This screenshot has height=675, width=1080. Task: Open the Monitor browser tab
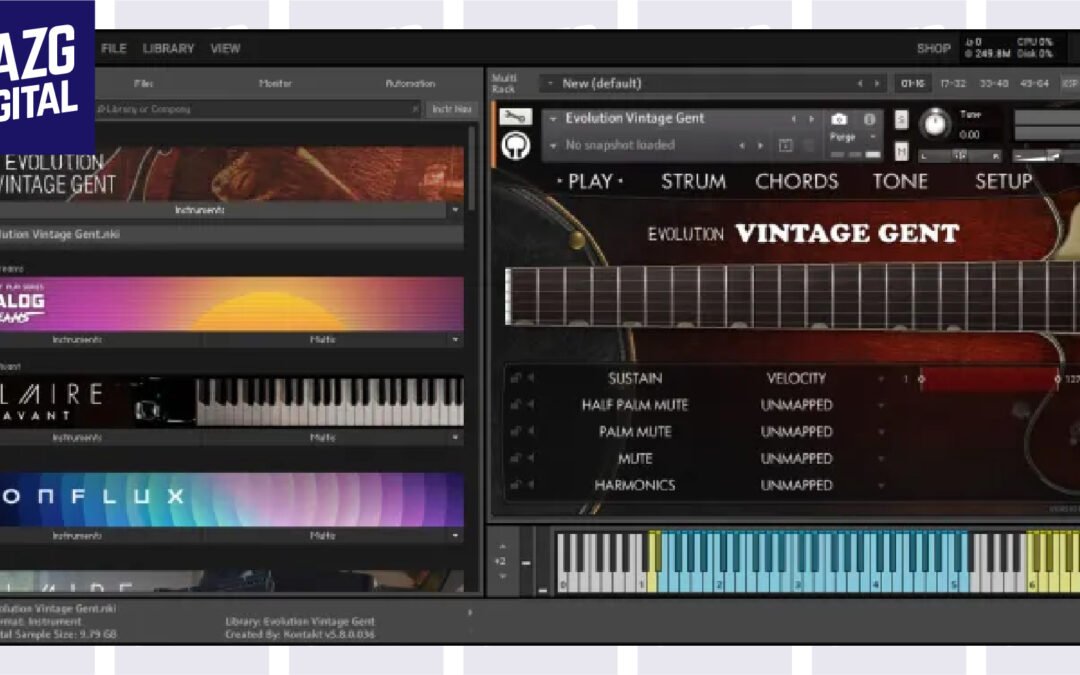click(275, 83)
